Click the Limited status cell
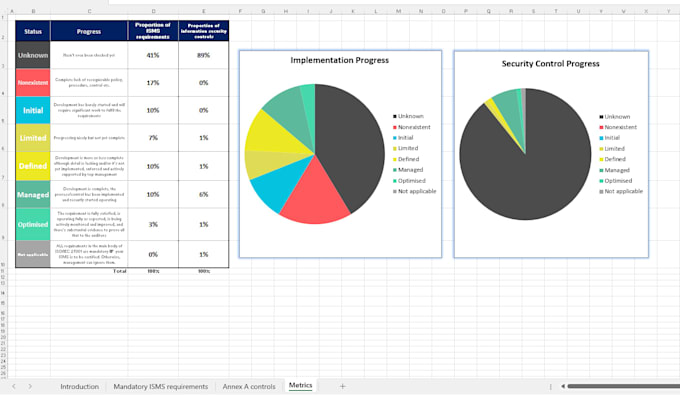The image size is (680, 395). [33, 138]
